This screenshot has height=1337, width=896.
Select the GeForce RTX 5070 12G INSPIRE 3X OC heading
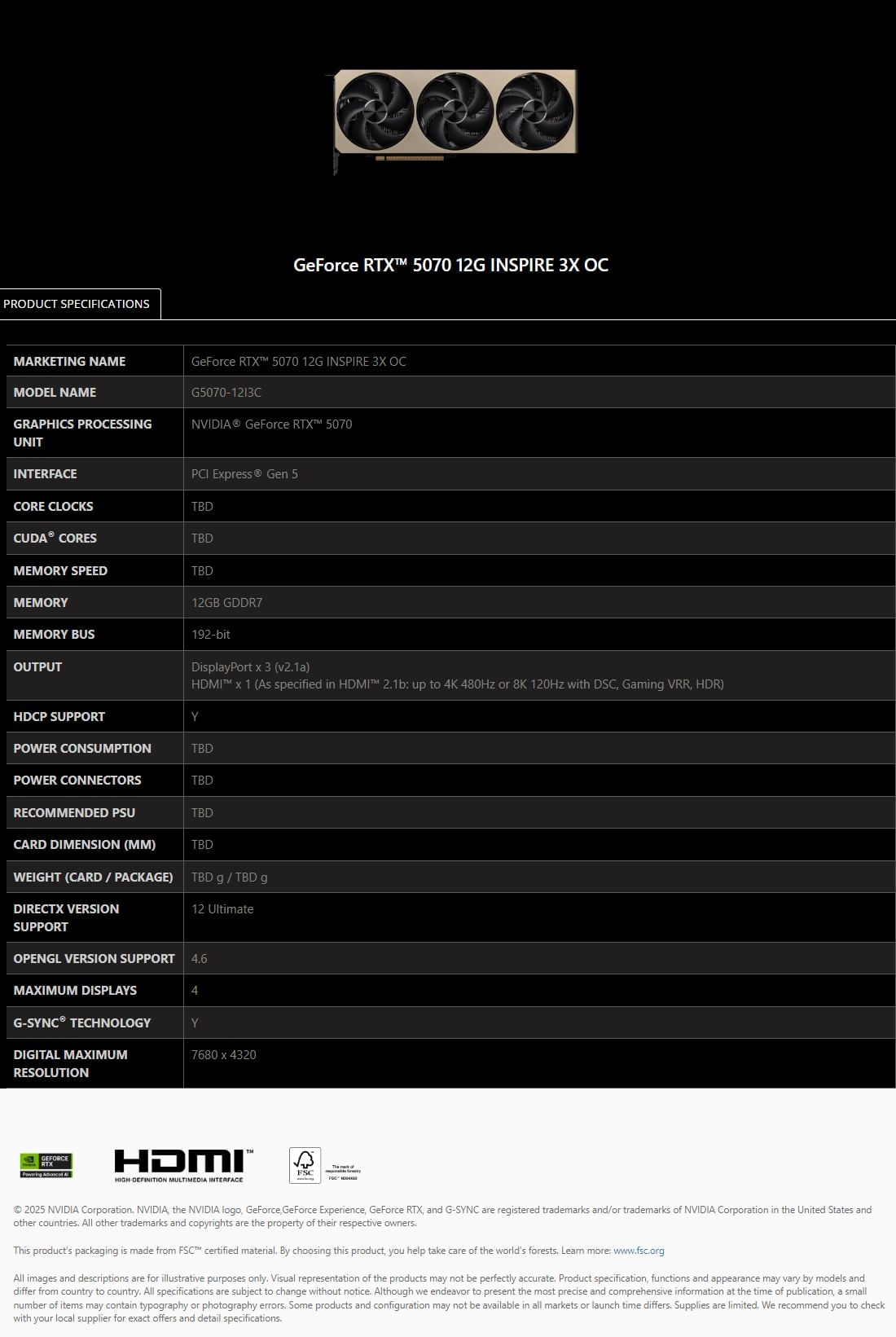450,265
